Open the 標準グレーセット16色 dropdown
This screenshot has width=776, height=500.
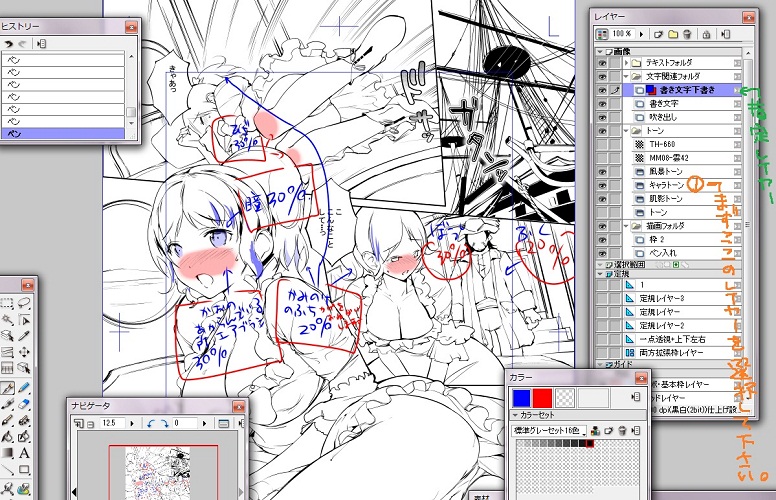tap(549, 431)
